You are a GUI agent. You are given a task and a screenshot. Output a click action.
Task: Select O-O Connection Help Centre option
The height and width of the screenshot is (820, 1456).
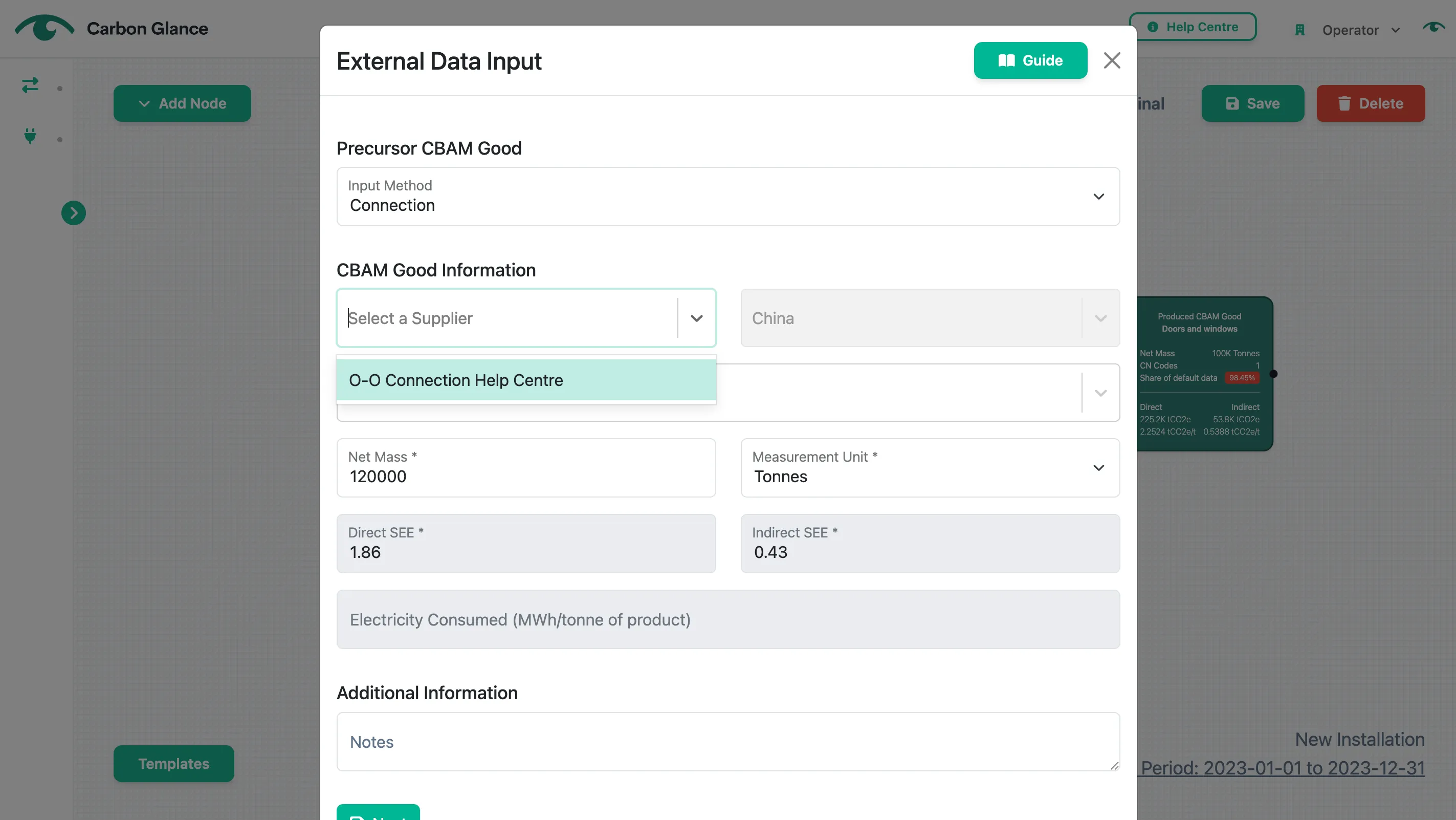tap(526, 380)
